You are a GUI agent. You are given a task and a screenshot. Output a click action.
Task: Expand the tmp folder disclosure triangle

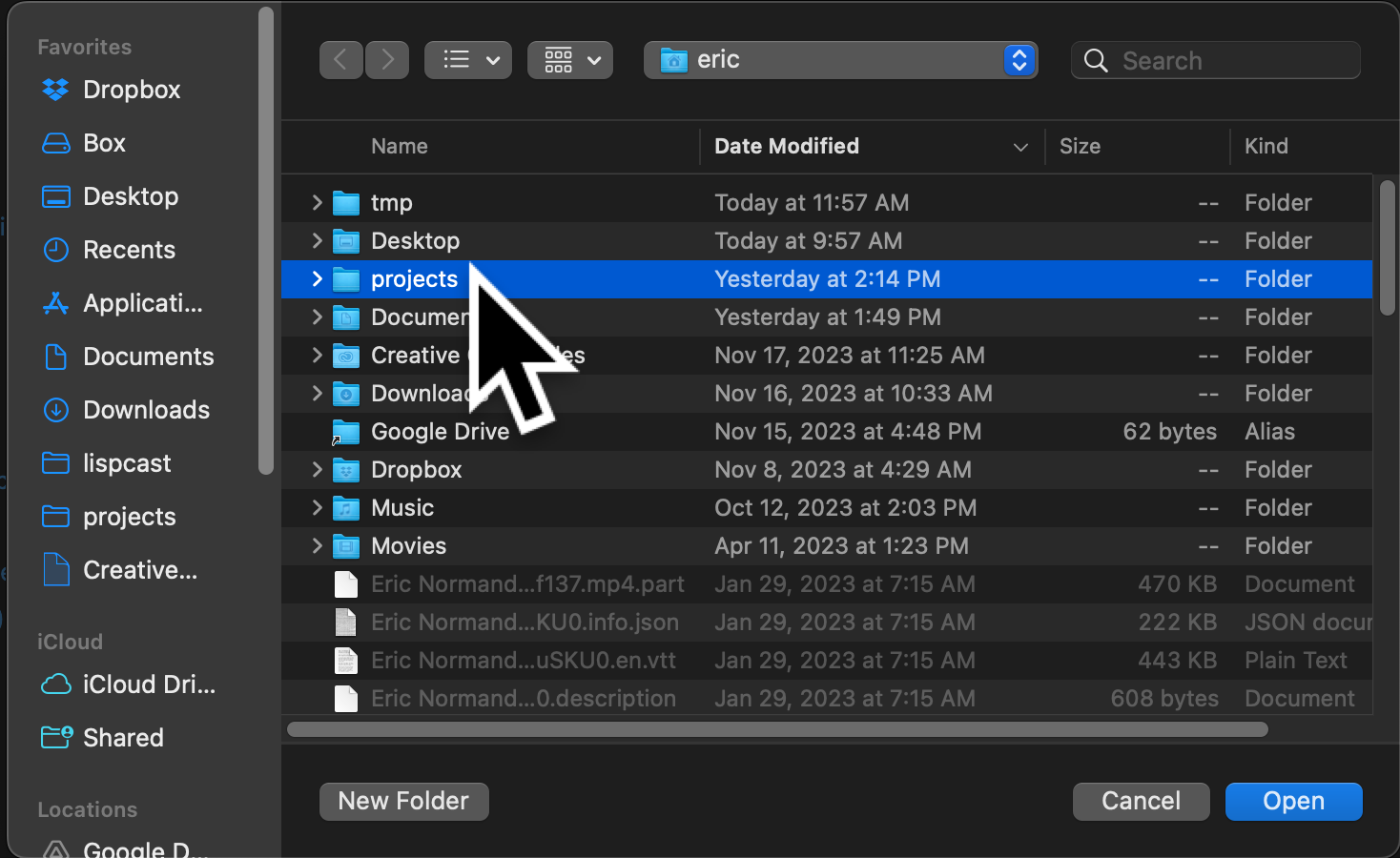(x=316, y=202)
